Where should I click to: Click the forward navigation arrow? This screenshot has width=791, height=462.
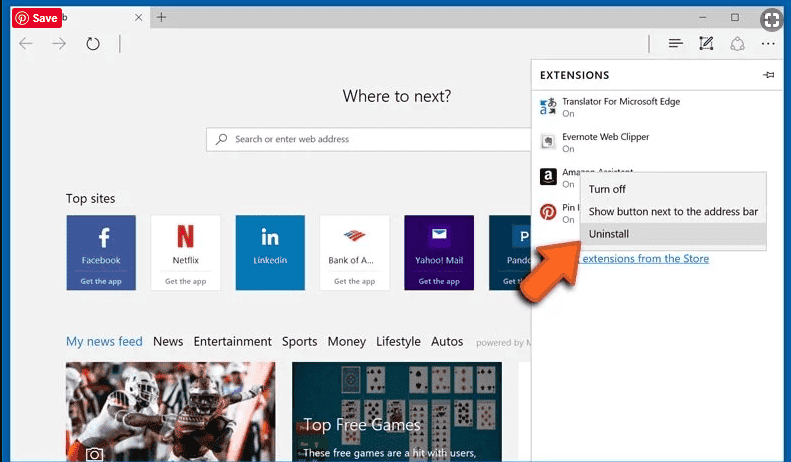coord(59,44)
